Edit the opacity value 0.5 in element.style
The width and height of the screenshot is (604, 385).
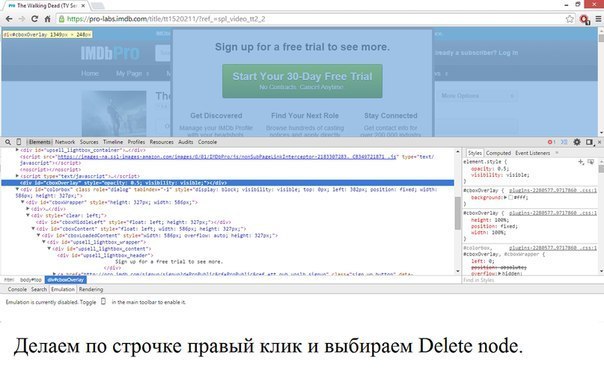pyautogui.click(x=503, y=168)
